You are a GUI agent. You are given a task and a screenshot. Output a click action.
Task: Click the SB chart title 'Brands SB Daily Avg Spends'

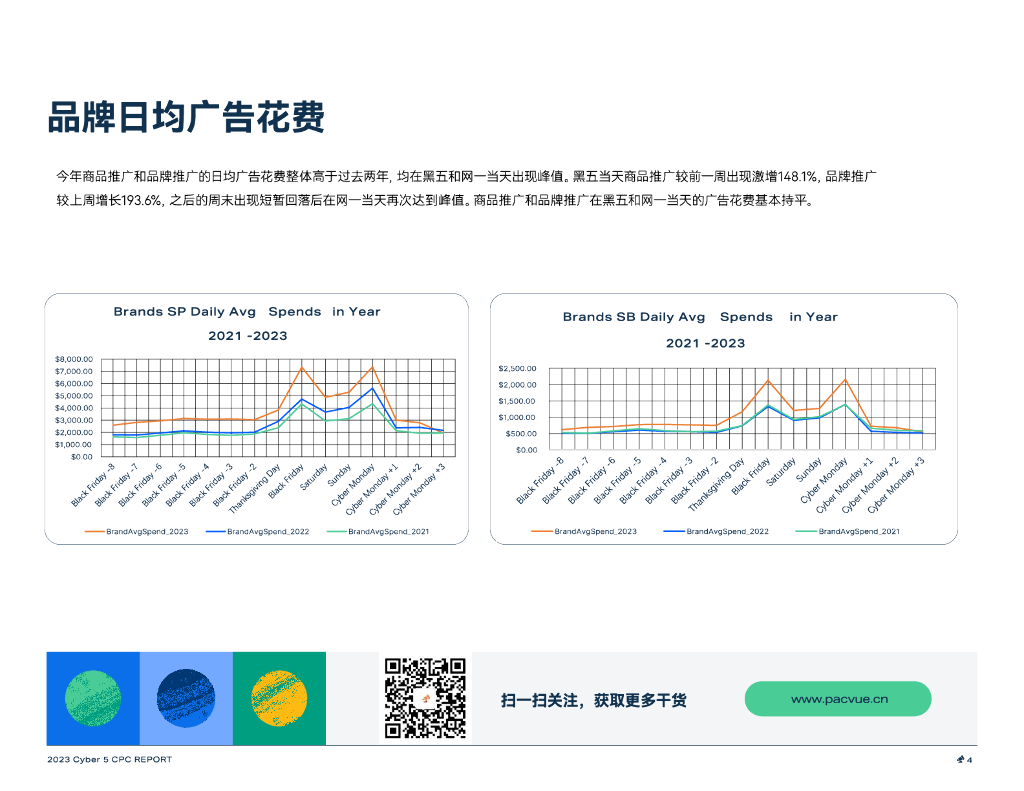pos(700,317)
